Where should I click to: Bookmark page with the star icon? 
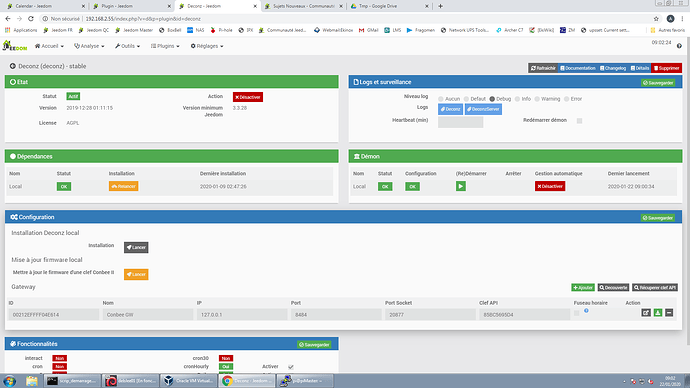656,18
